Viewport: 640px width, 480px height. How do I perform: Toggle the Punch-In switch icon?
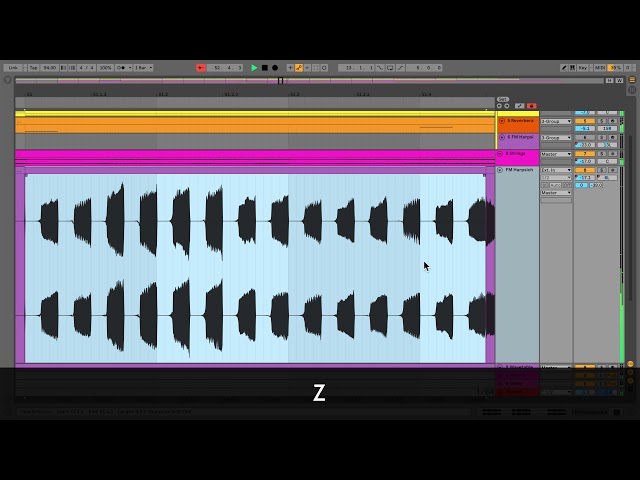pos(380,68)
